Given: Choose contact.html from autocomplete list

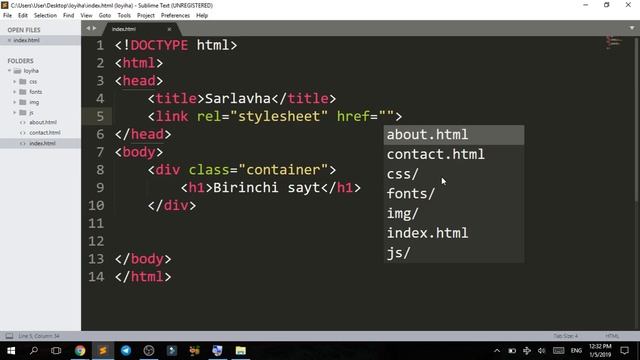Looking at the screenshot, I should click(453, 154).
